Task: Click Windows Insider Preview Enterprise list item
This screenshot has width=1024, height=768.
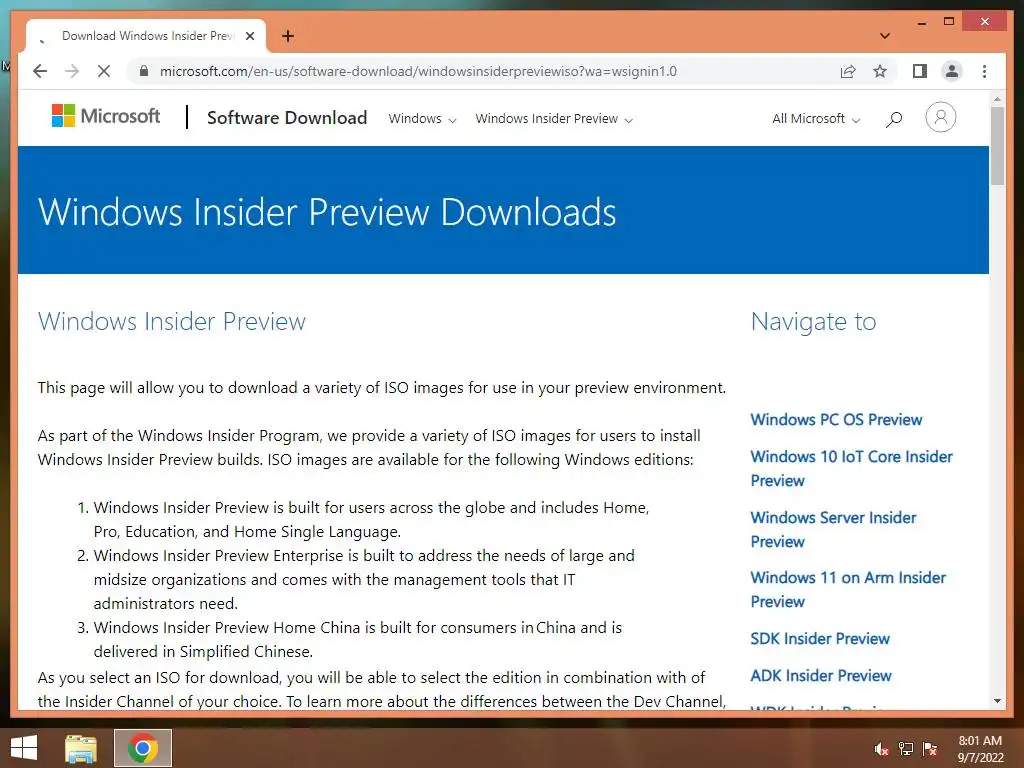Action: 364,579
